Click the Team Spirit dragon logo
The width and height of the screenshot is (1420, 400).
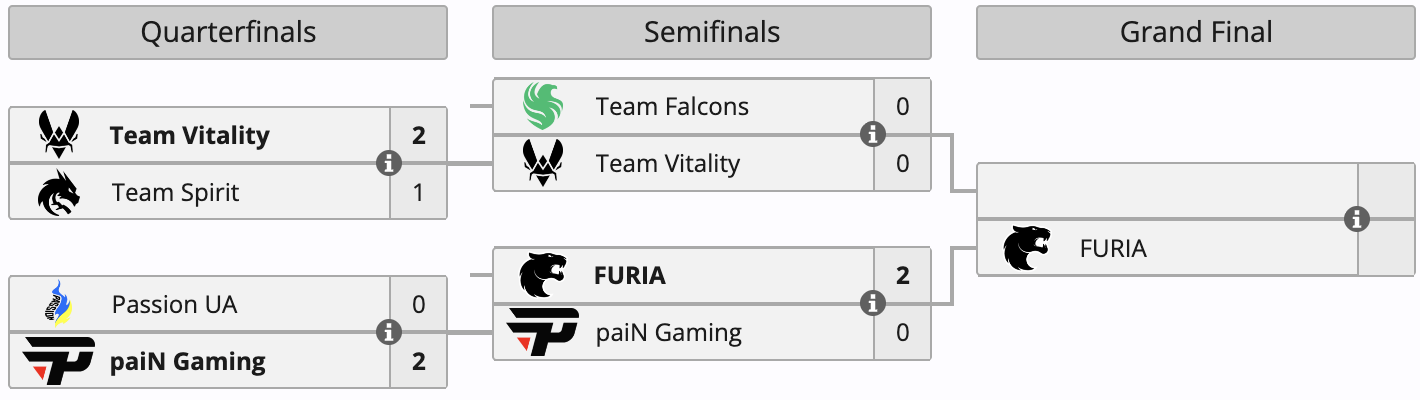coord(59,192)
